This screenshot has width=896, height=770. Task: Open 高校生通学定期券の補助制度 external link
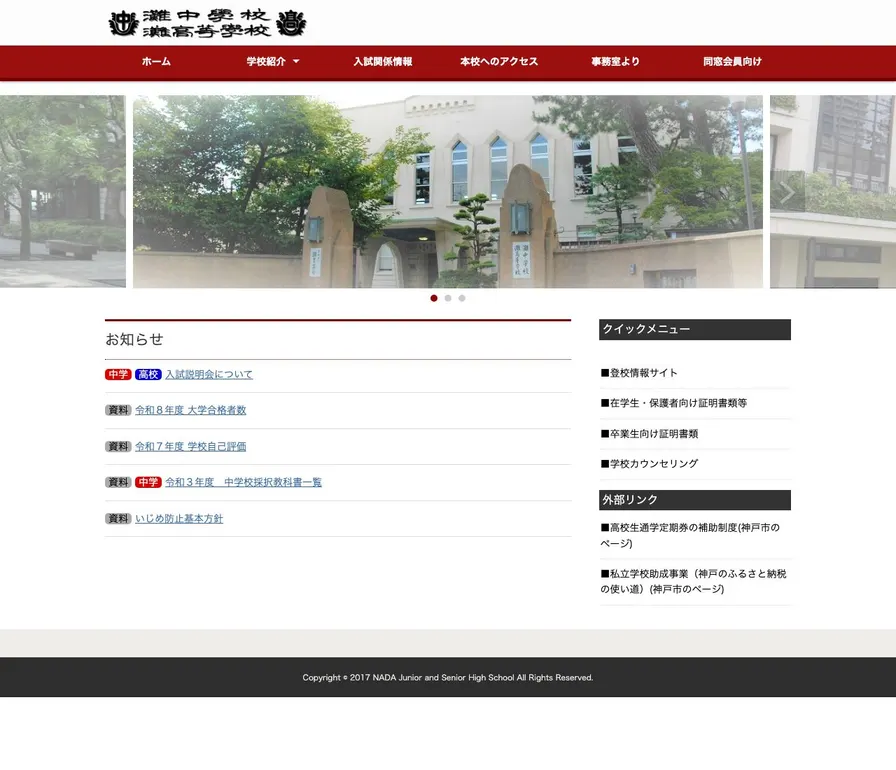tap(690, 535)
